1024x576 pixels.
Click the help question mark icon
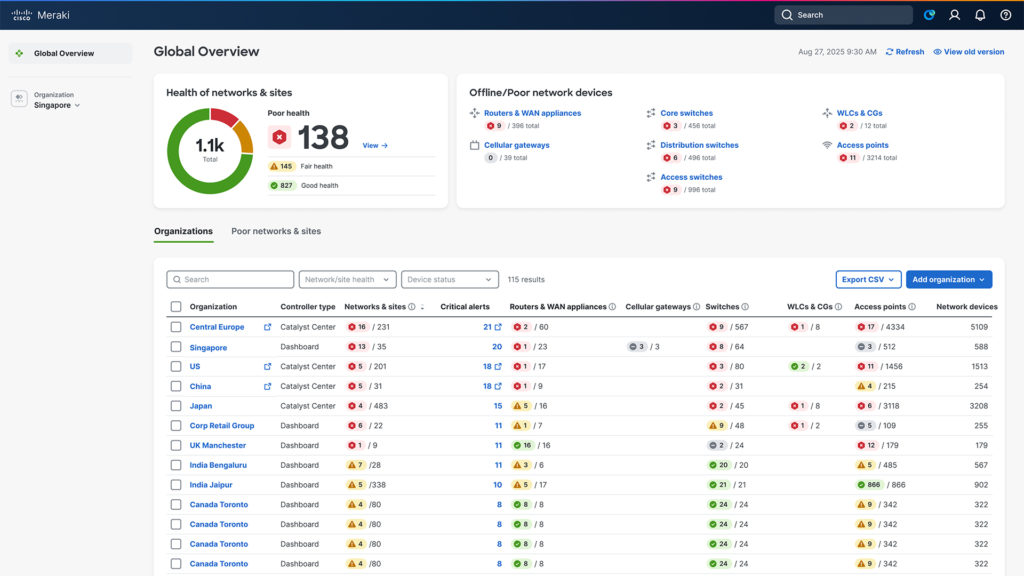[1004, 15]
